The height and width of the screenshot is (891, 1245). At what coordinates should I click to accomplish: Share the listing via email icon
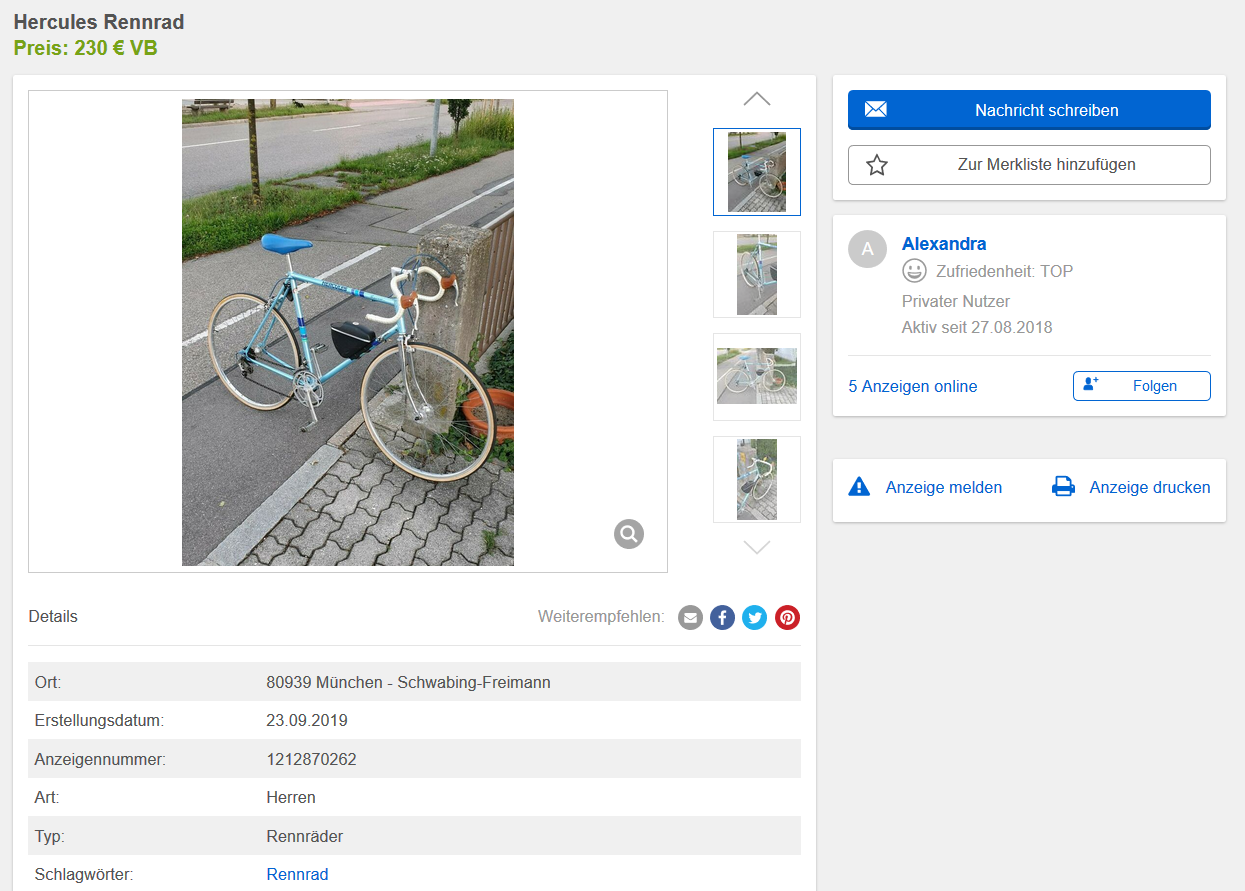690,618
